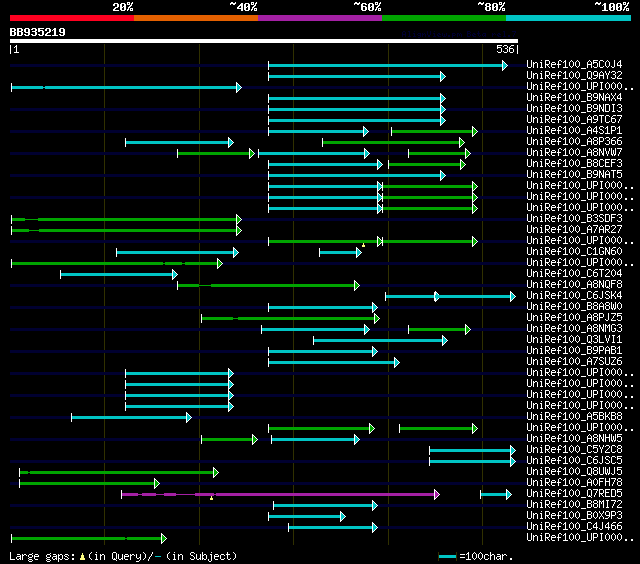Click the red 20% identity legend segment
The height and width of the screenshot is (564, 640).
tap(72, 18)
